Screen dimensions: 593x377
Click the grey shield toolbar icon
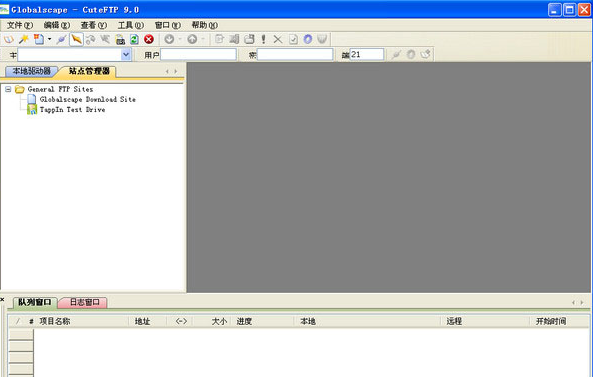pyautogui.click(x=322, y=39)
